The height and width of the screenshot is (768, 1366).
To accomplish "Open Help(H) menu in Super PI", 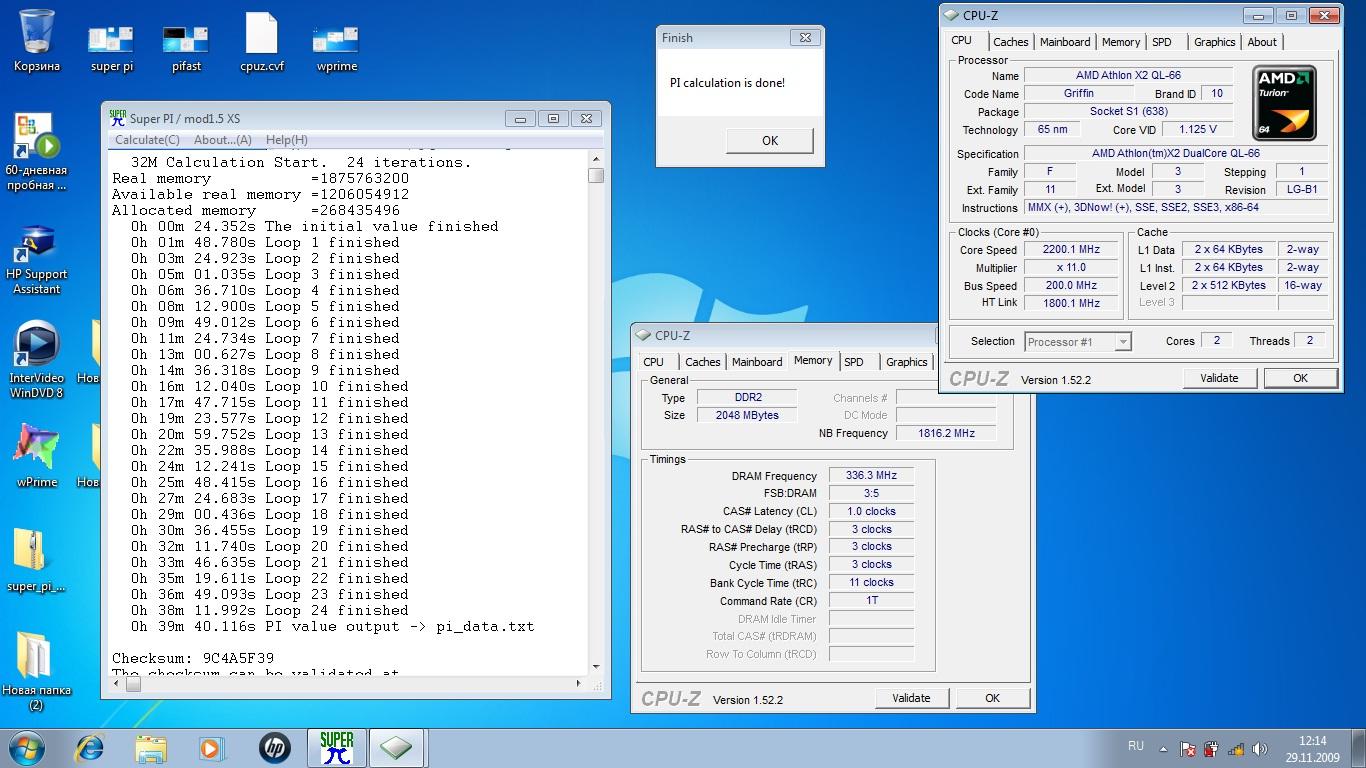I will point(287,140).
